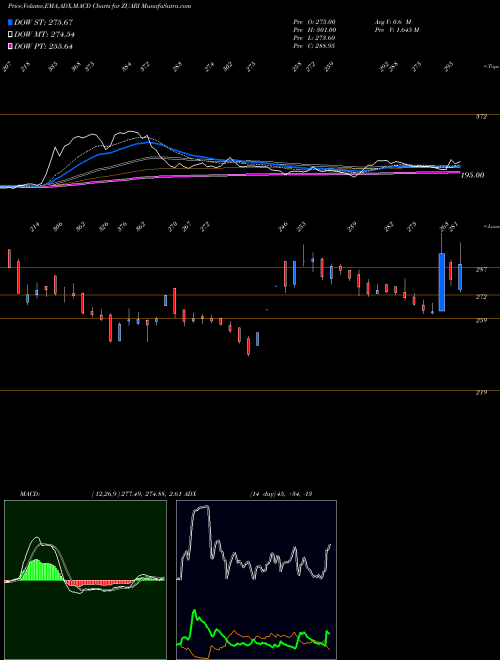
Task: Select the 'DOW PT: 255.64' legend text
Action: (x=43, y=46)
